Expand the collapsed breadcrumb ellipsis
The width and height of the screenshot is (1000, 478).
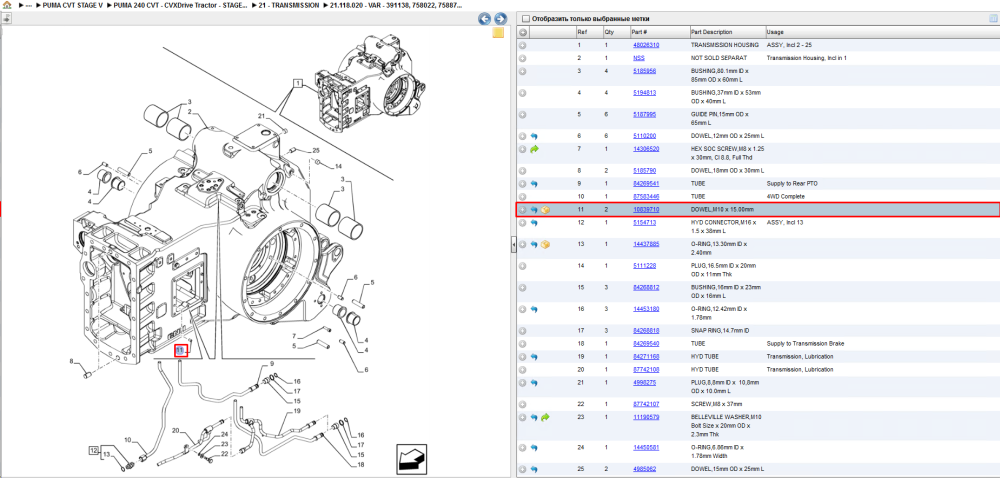(29, 5)
